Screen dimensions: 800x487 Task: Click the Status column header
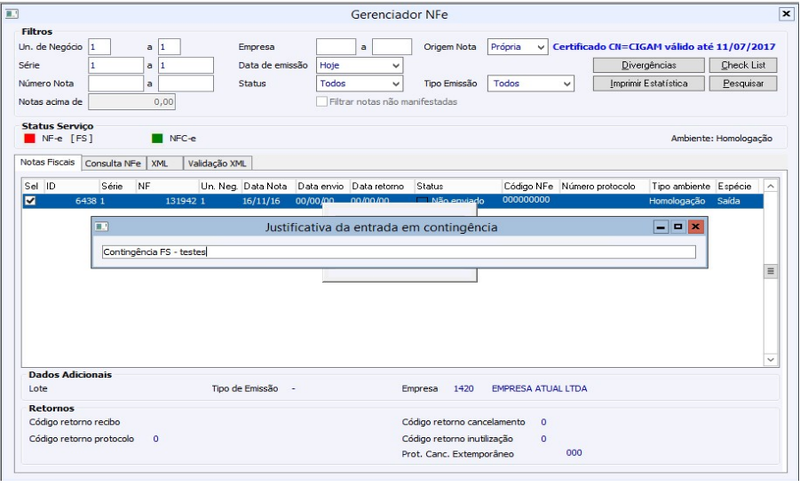point(458,186)
